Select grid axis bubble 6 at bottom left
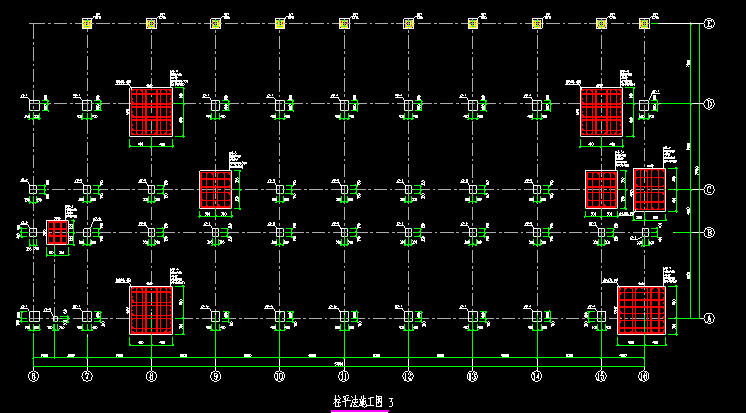 pos(33,377)
